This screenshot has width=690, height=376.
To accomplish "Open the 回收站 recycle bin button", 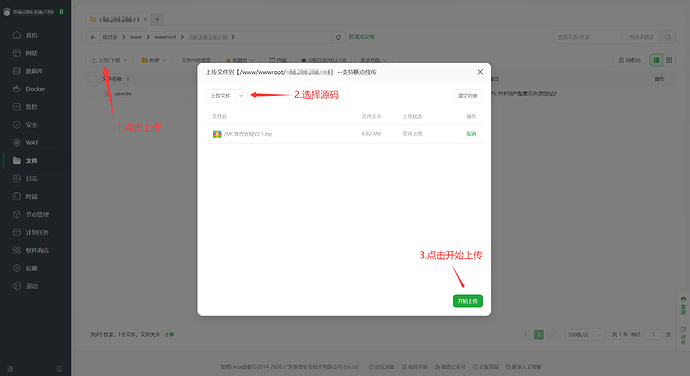I will point(629,60).
